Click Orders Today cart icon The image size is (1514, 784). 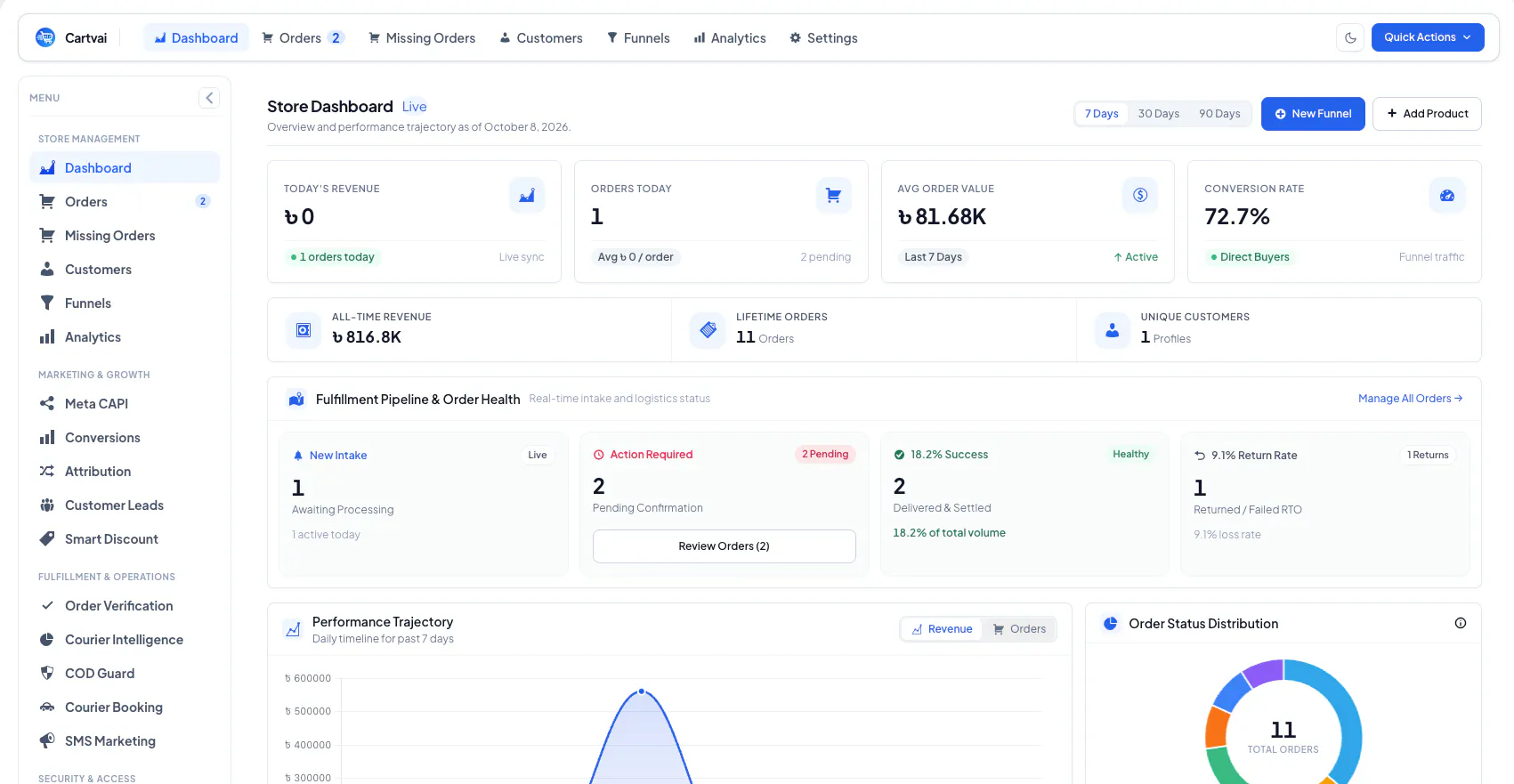coord(834,195)
